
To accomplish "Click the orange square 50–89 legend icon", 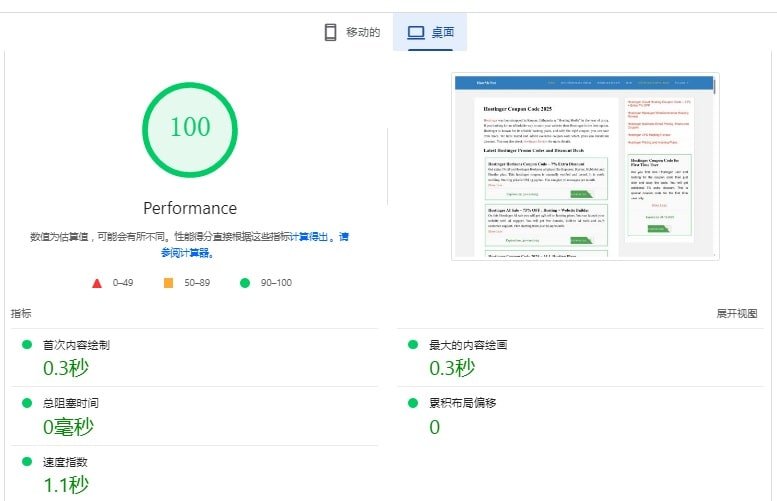I will [x=168, y=283].
